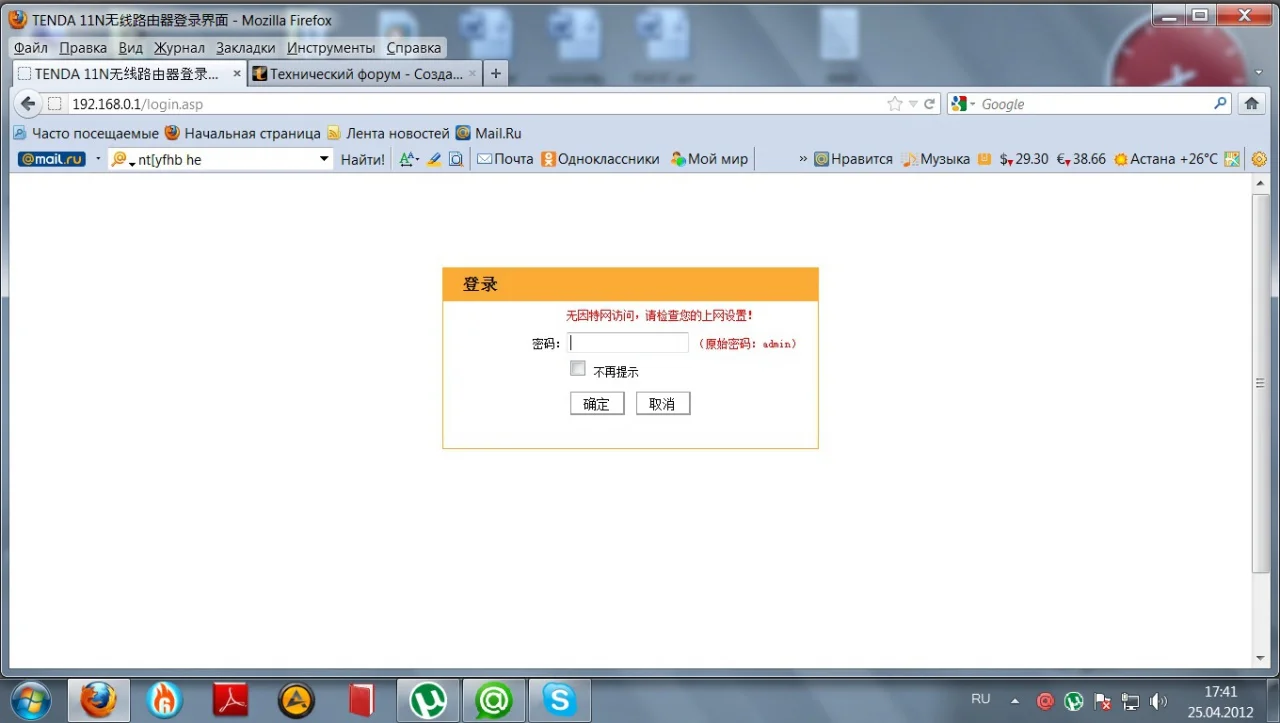Viewport: 1280px width, 723px height.
Task: Check the euro rate 38.66
Action: pyautogui.click(x=1081, y=159)
